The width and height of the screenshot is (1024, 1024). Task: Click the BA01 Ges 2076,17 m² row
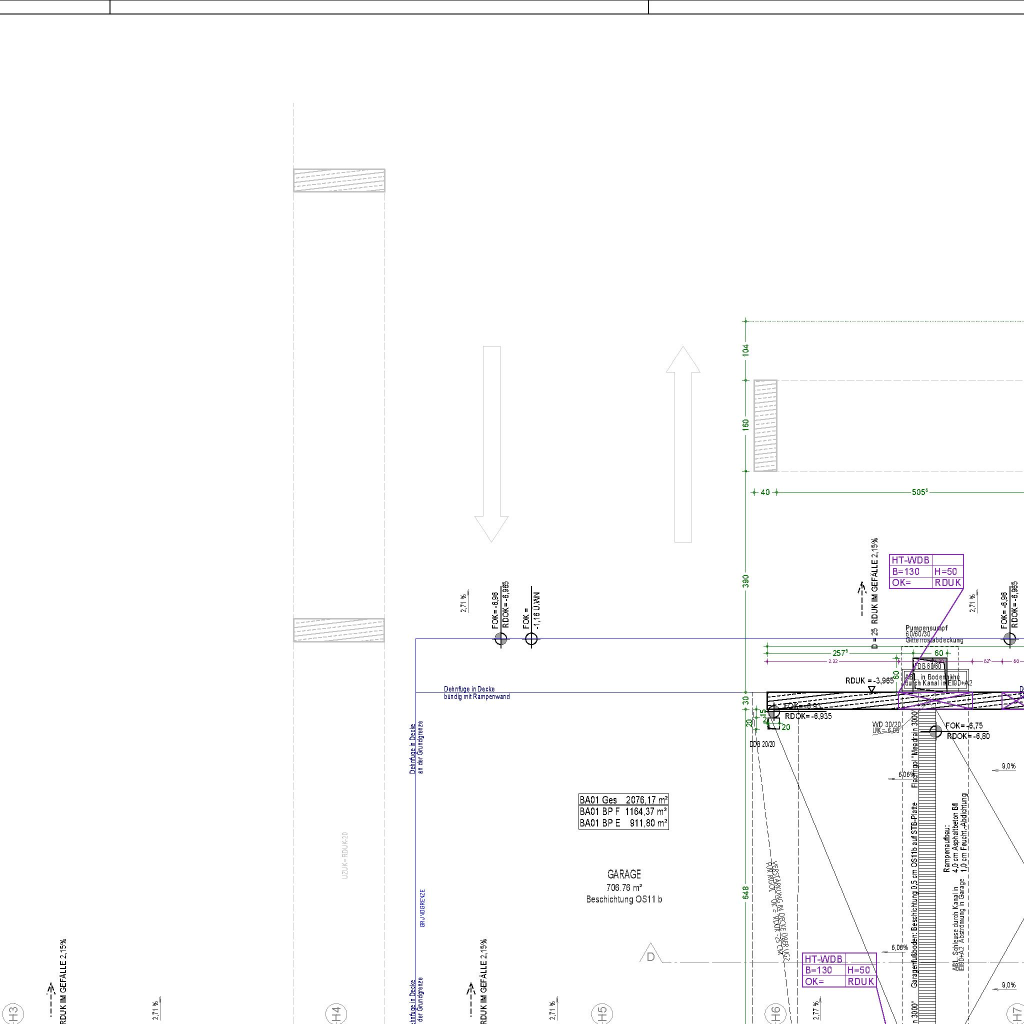click(623, 800)
